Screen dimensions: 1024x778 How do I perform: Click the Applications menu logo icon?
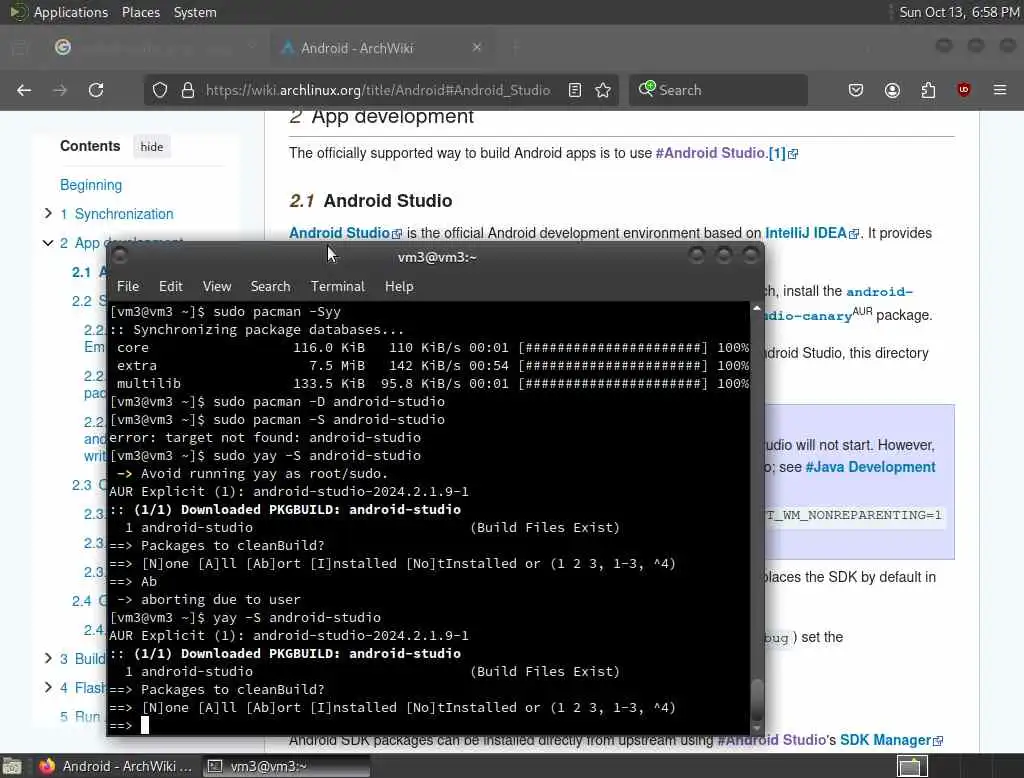click(18, 12)
